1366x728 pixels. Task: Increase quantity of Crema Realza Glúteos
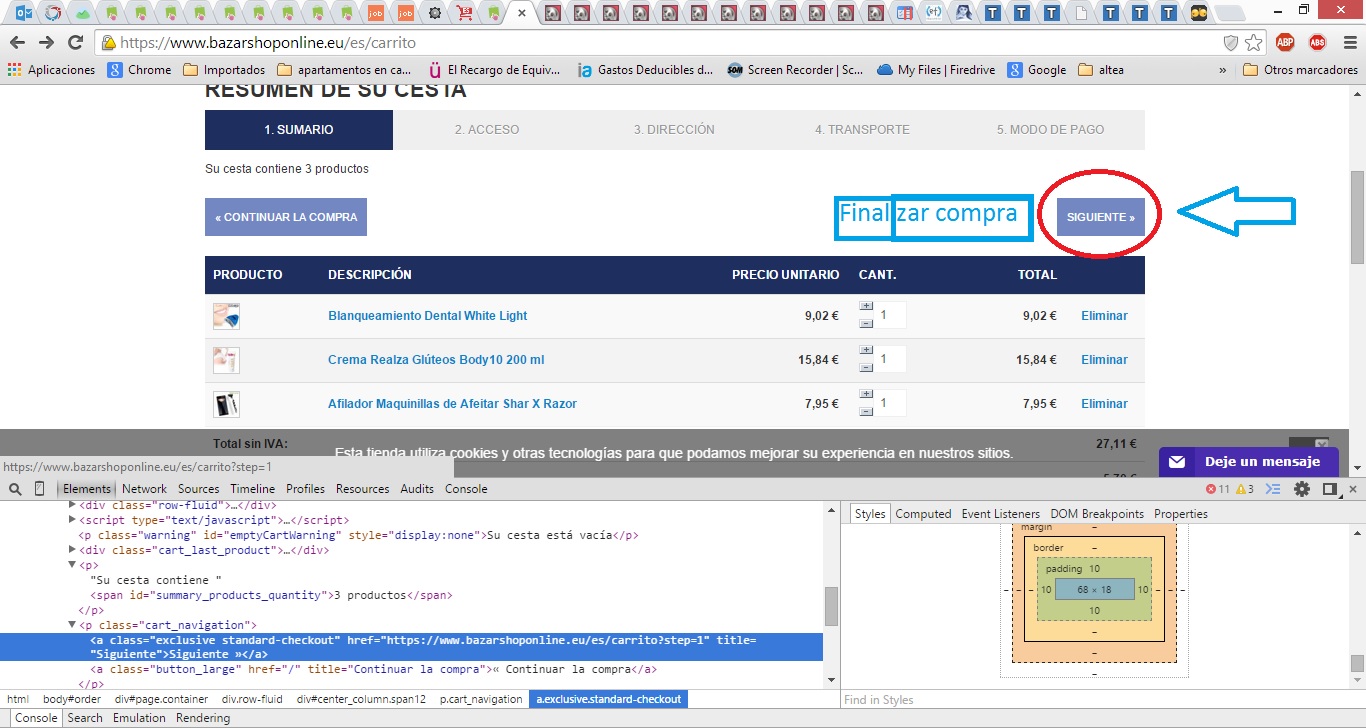pos(866,351)
